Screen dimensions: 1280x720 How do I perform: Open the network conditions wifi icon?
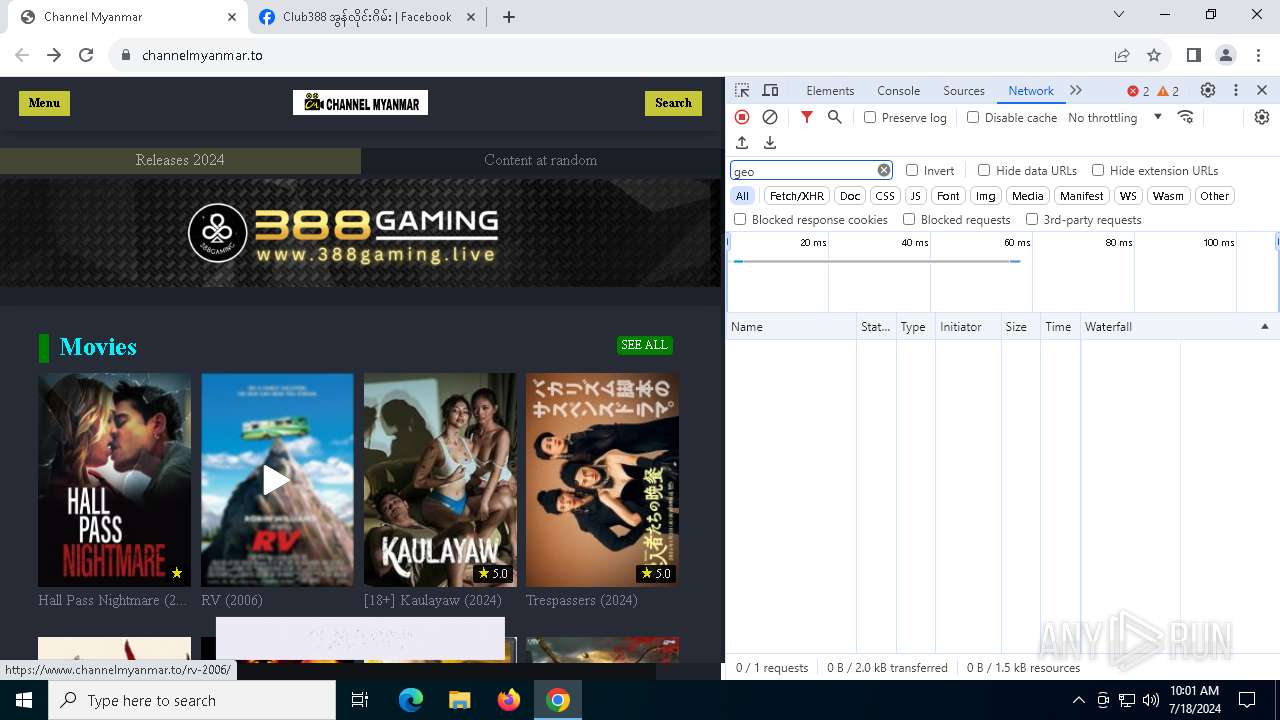(x=1186, y=117)
